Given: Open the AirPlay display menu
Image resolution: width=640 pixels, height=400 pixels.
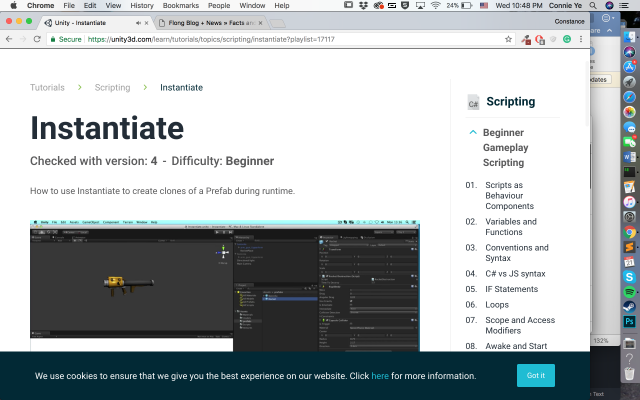Looking at the screenshot, I should 420,6.
